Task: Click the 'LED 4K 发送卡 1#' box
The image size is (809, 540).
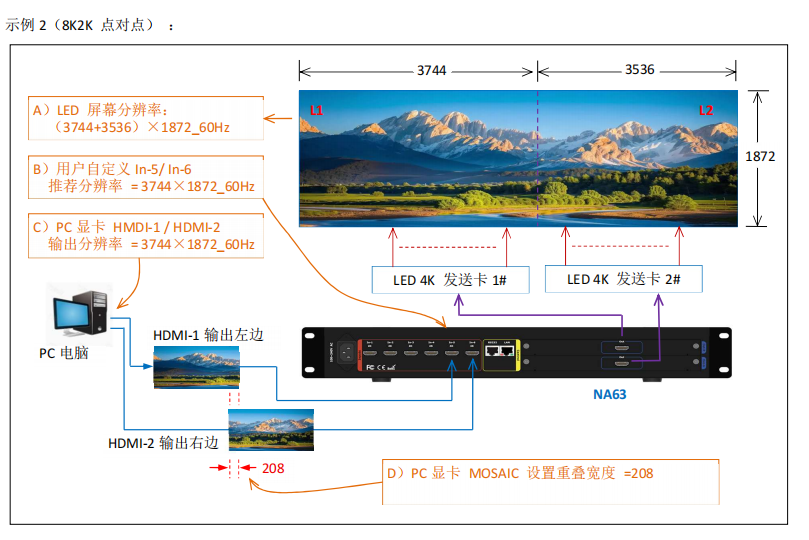Action: pyautogui.click(x=450, y=280)
